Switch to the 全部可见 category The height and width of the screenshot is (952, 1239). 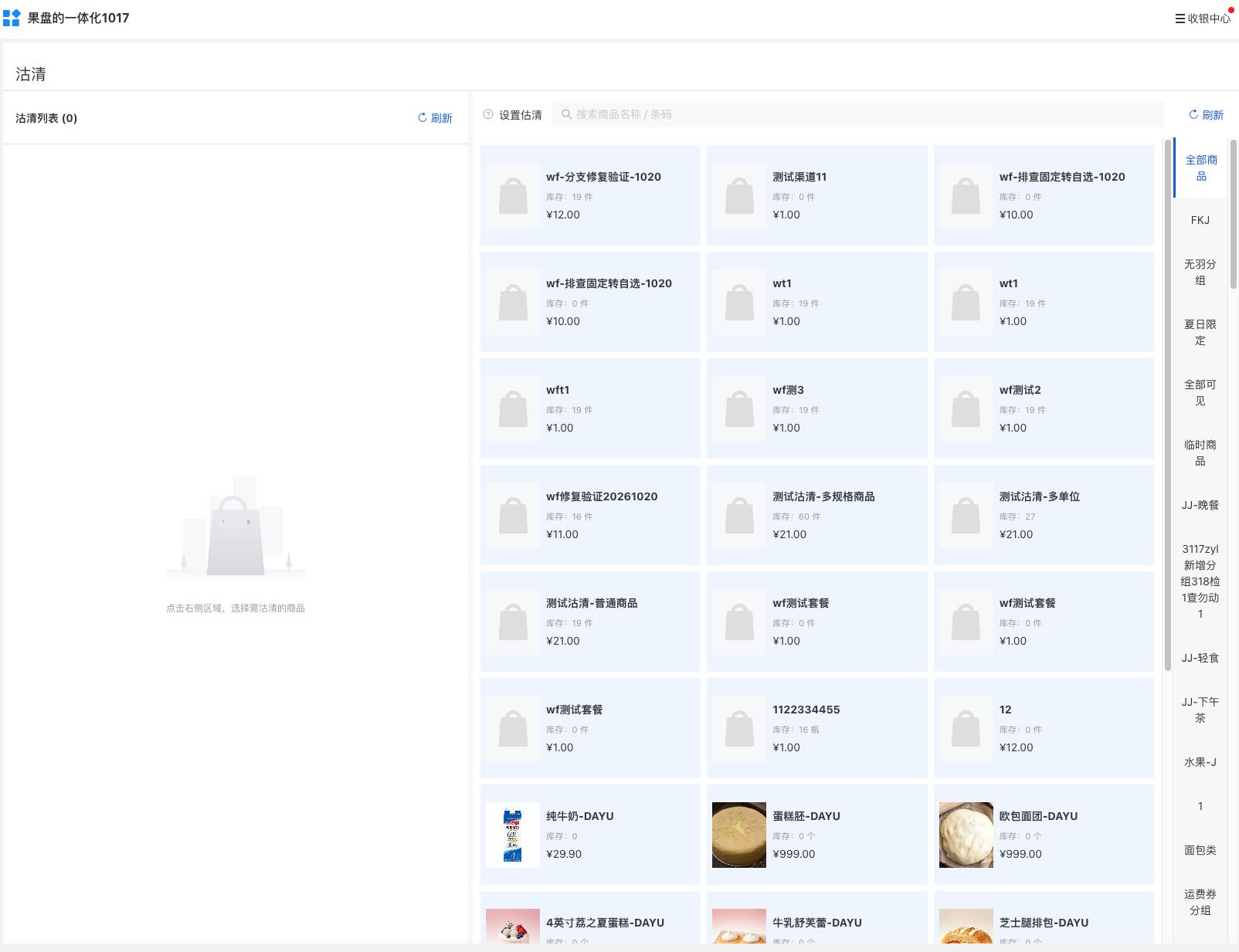coord(1200,392)
